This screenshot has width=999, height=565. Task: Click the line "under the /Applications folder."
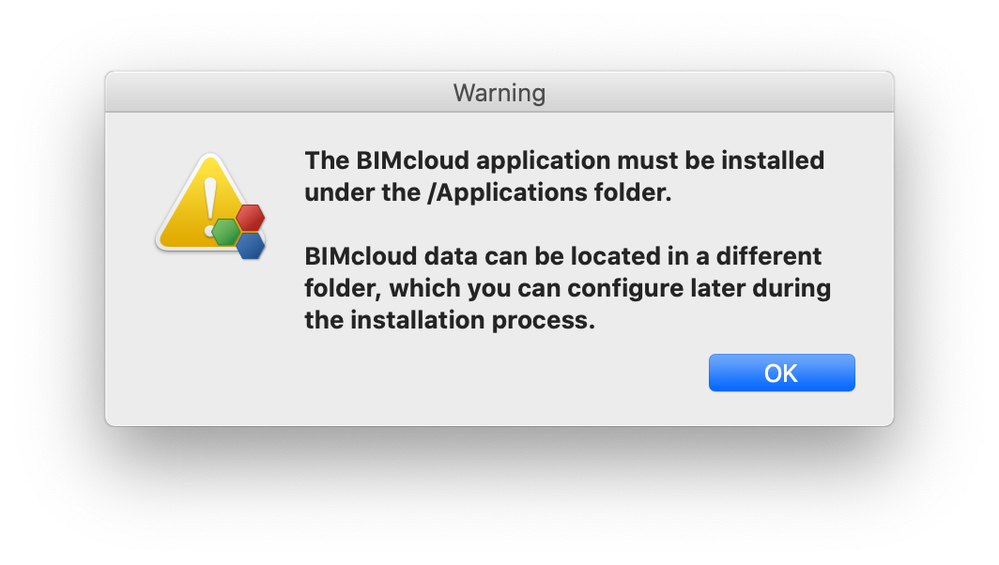488,193
